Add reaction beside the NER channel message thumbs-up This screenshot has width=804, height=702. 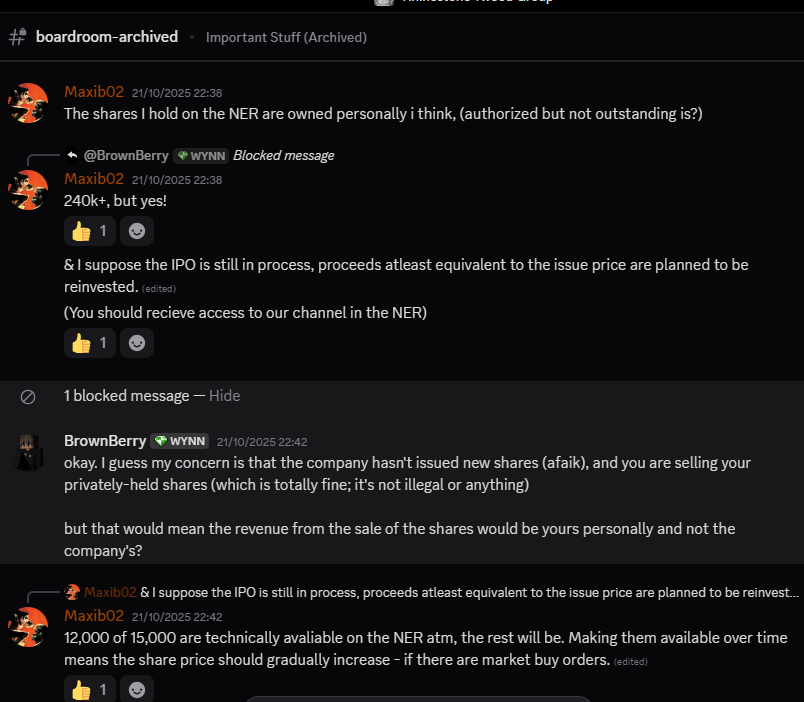tap(137, 343)
